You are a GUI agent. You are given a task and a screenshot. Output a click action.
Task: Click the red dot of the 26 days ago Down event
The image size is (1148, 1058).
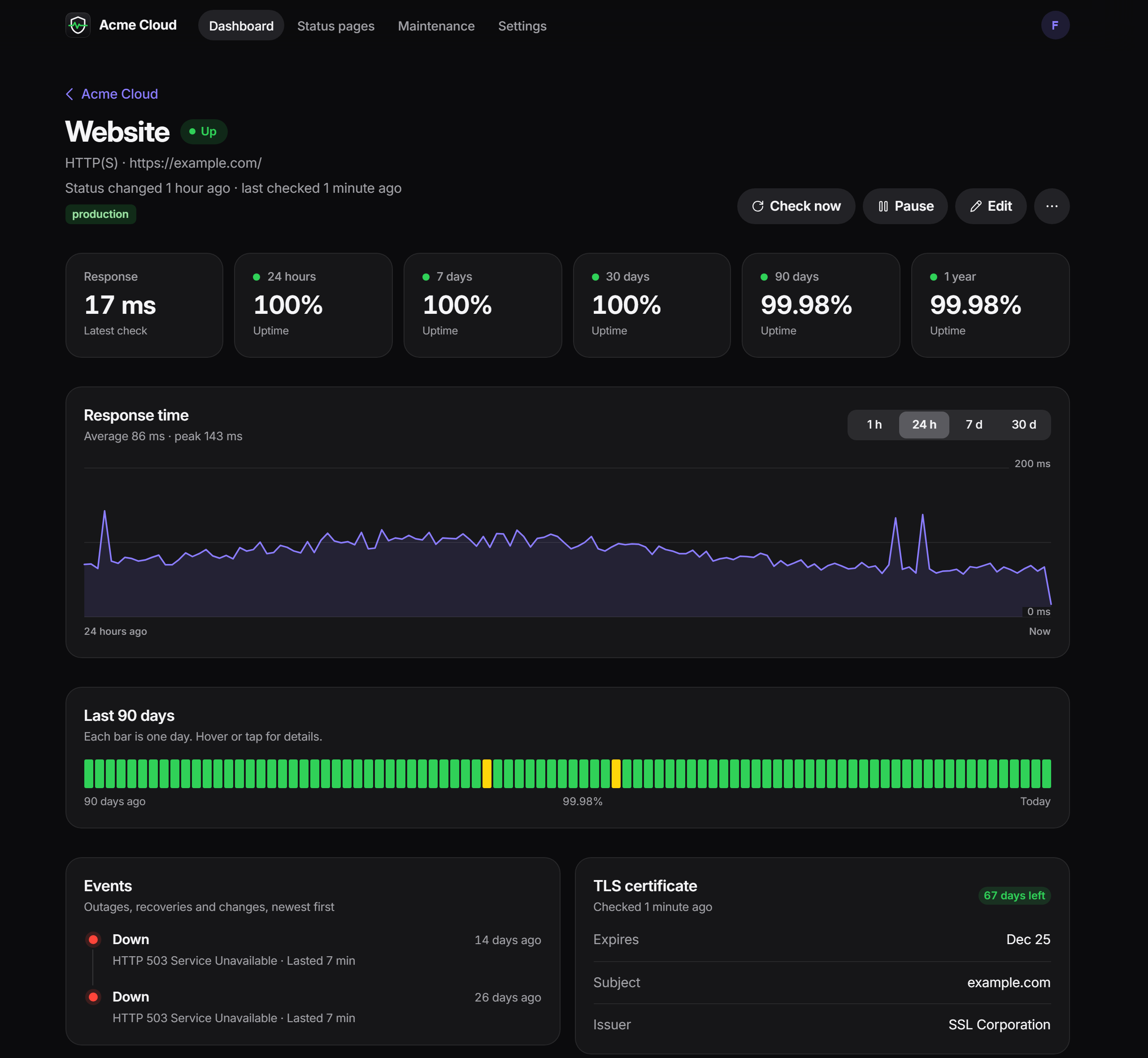93,997
